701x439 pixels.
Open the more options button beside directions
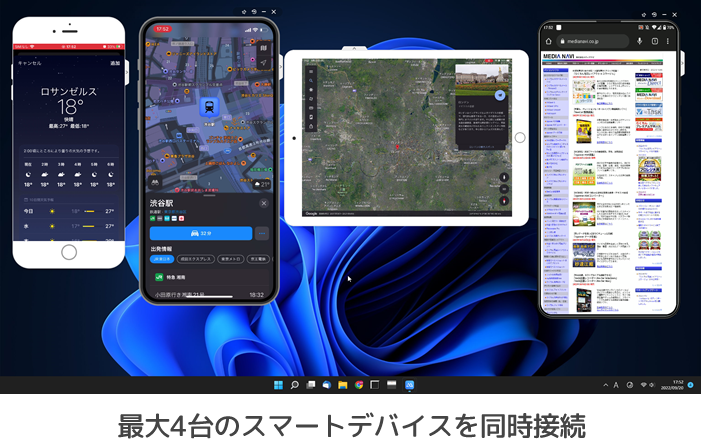point(262,233)
